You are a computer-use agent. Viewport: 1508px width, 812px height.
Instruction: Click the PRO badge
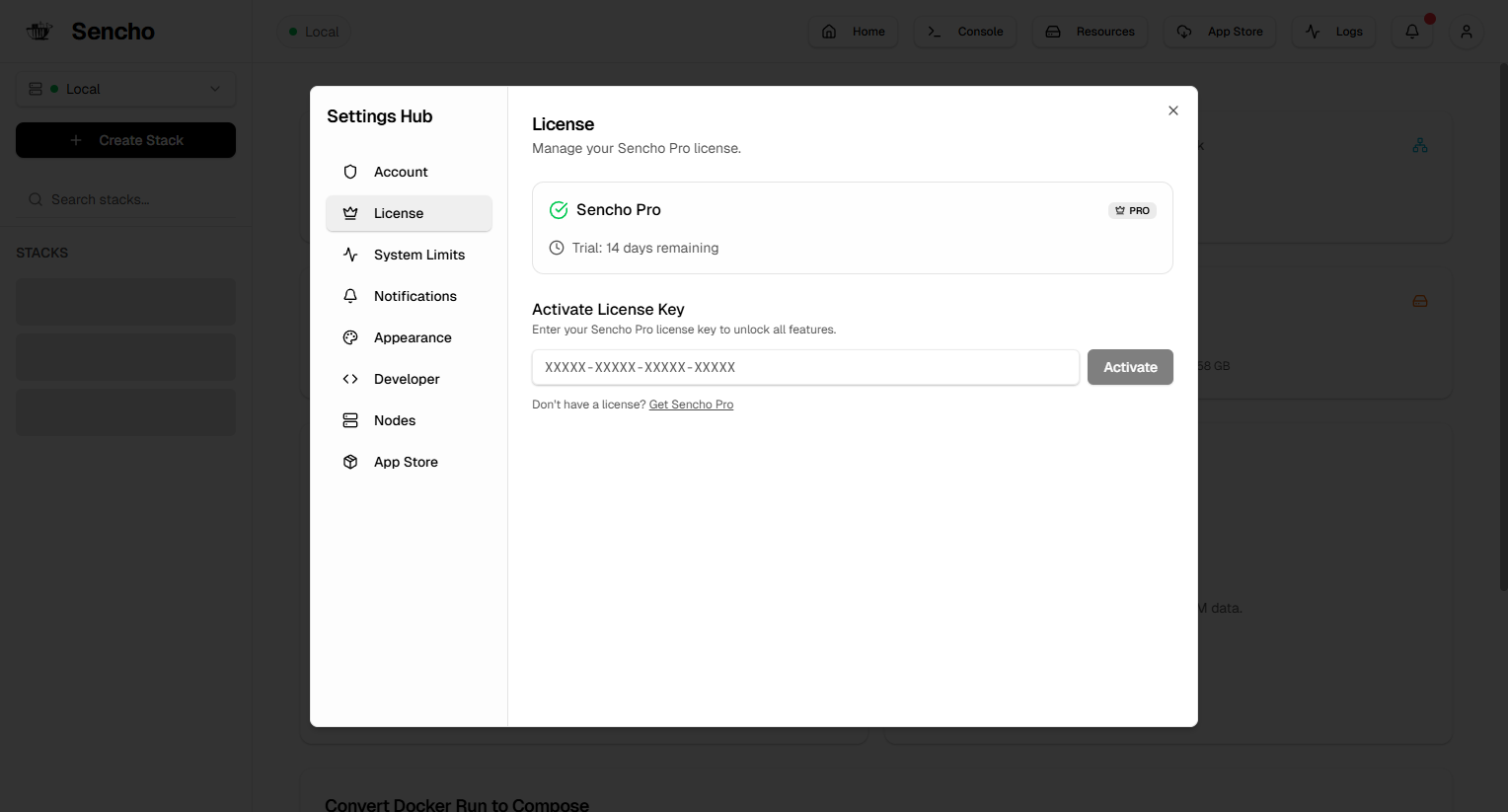[1132, 210]
